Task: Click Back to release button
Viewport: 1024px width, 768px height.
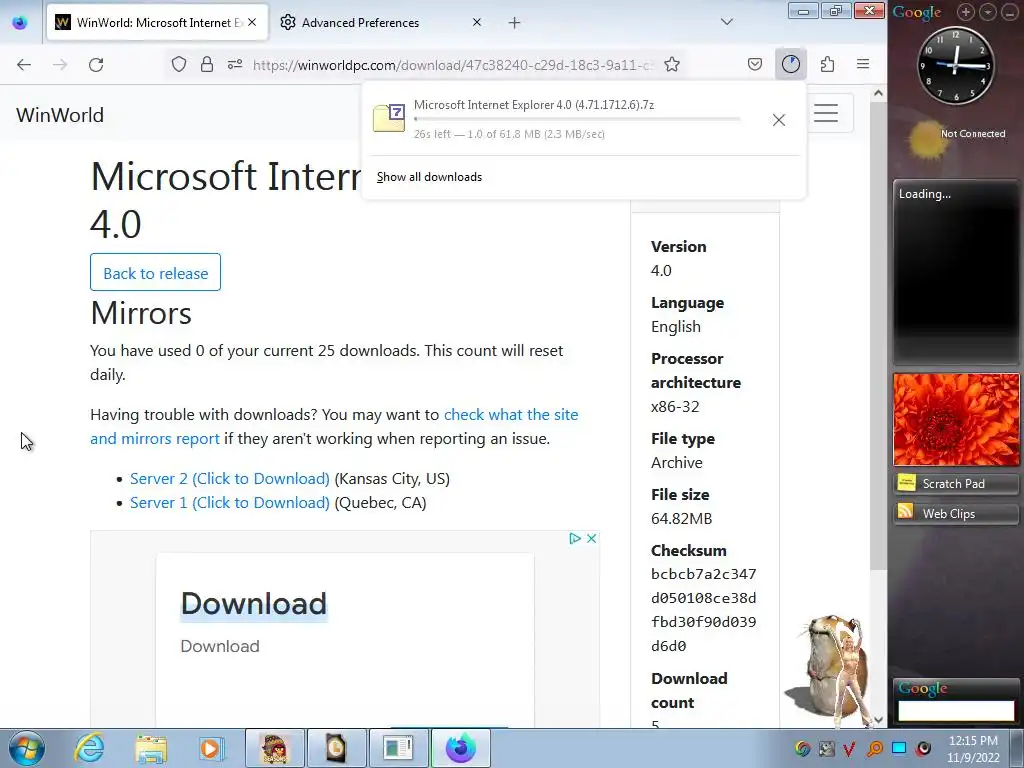Action: (x=155, y=272)
